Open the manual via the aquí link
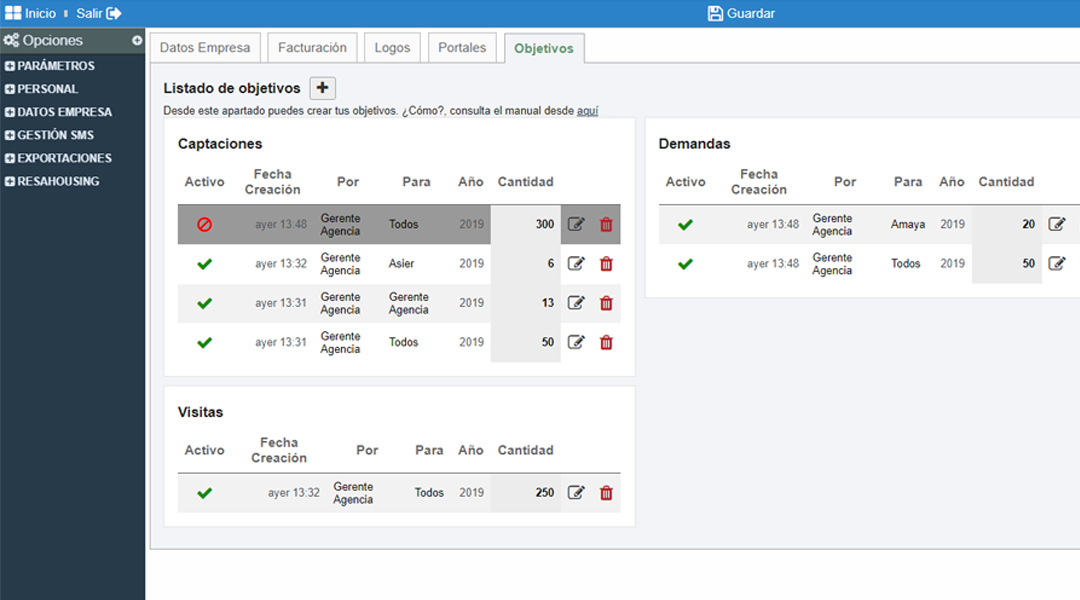 [x=588, y=111]
